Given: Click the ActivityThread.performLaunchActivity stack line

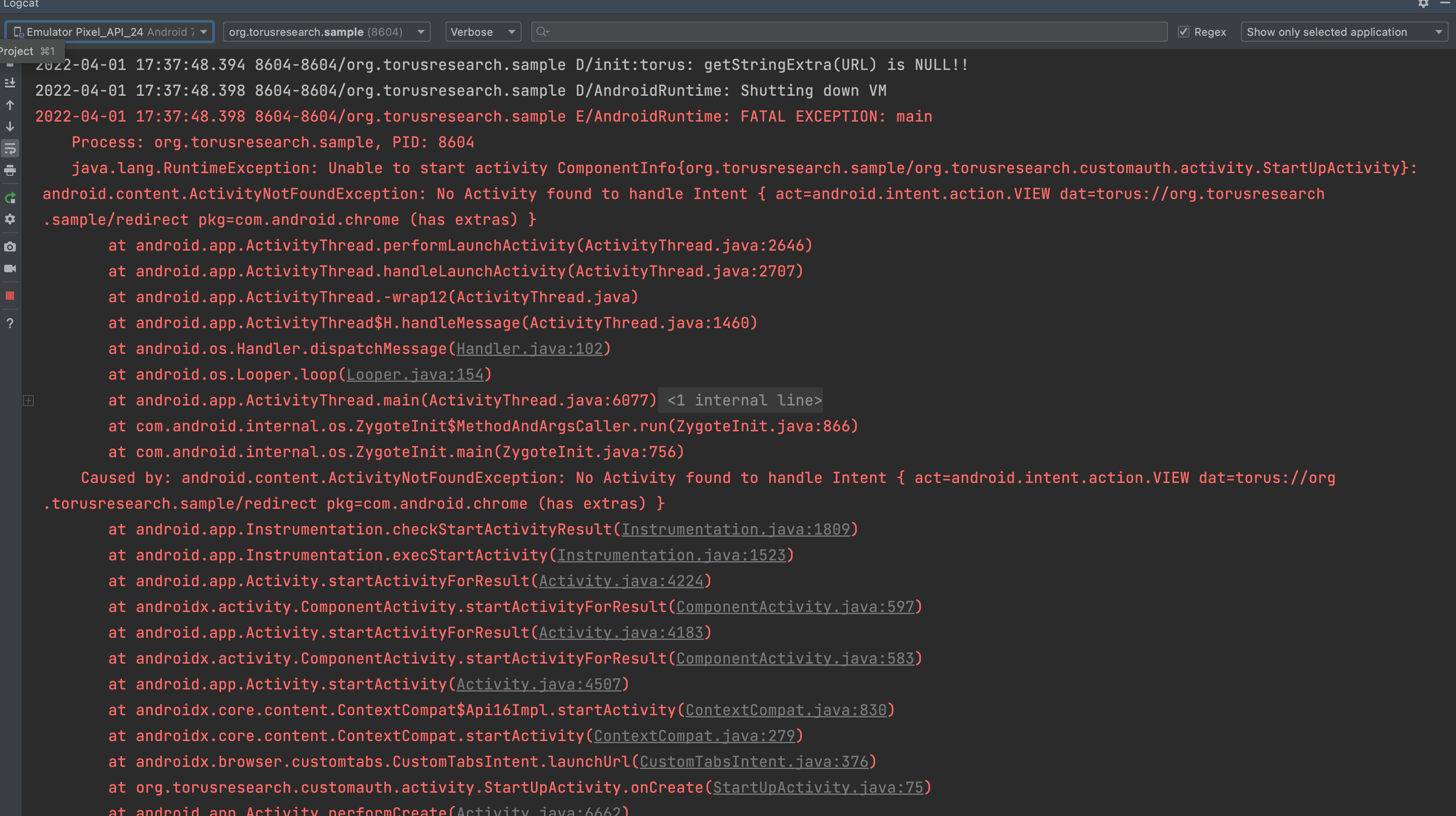Looking at the screenshot, I should (461, 245).
